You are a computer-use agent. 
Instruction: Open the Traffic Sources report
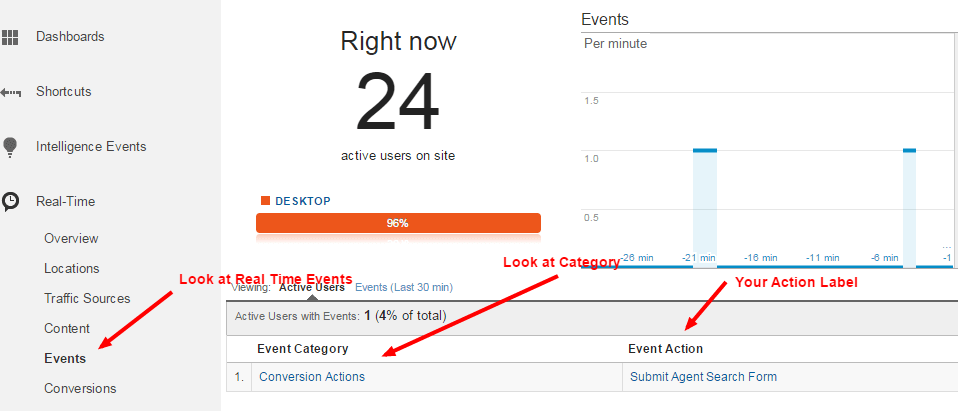(87, 298)
